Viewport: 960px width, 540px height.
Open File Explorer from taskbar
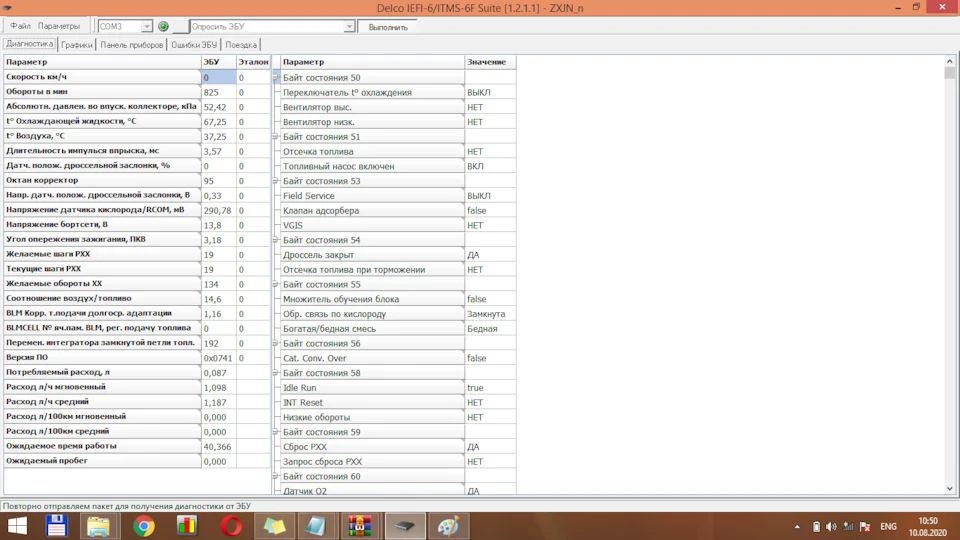(x=98, y=526)
